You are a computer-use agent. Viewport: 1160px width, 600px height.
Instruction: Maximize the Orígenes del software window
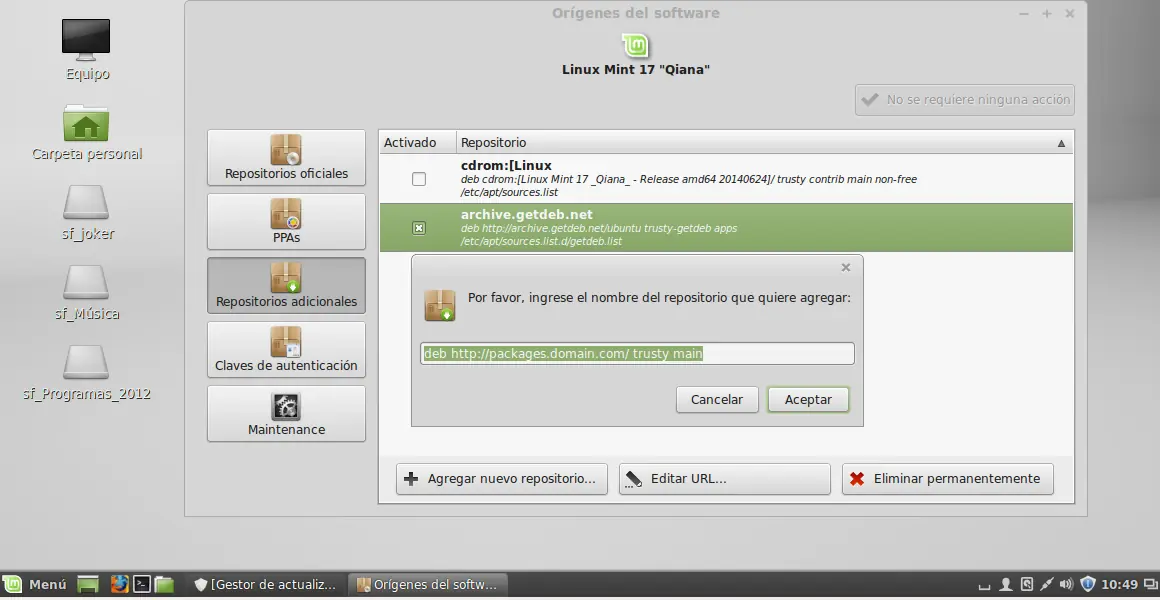(1047, 14)
